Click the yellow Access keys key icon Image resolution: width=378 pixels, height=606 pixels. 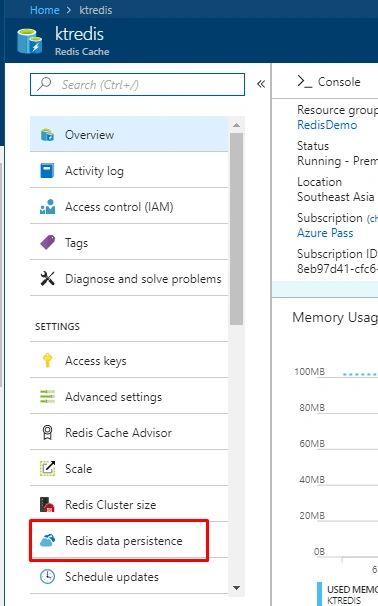click(x=48, y=360)
